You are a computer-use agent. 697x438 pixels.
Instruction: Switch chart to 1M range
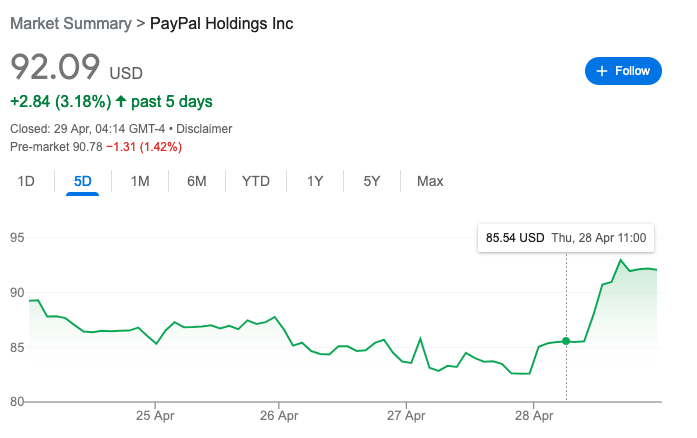140,181
